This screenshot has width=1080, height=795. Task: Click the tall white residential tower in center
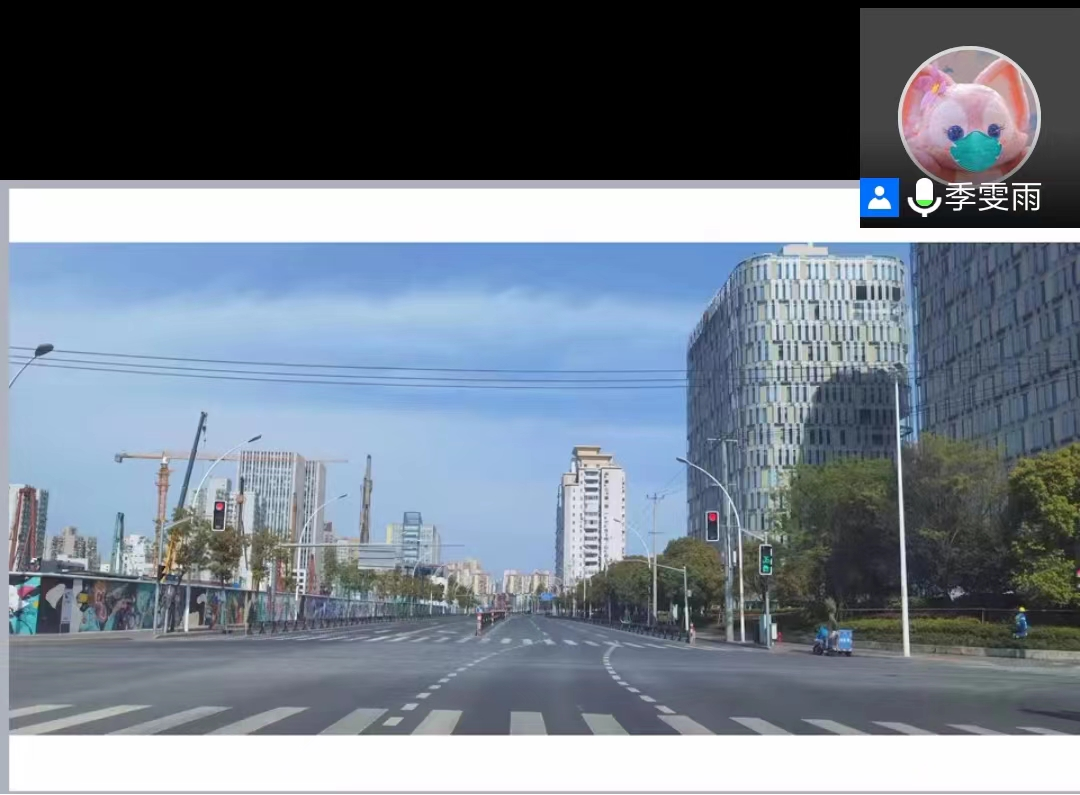point(590,515)
